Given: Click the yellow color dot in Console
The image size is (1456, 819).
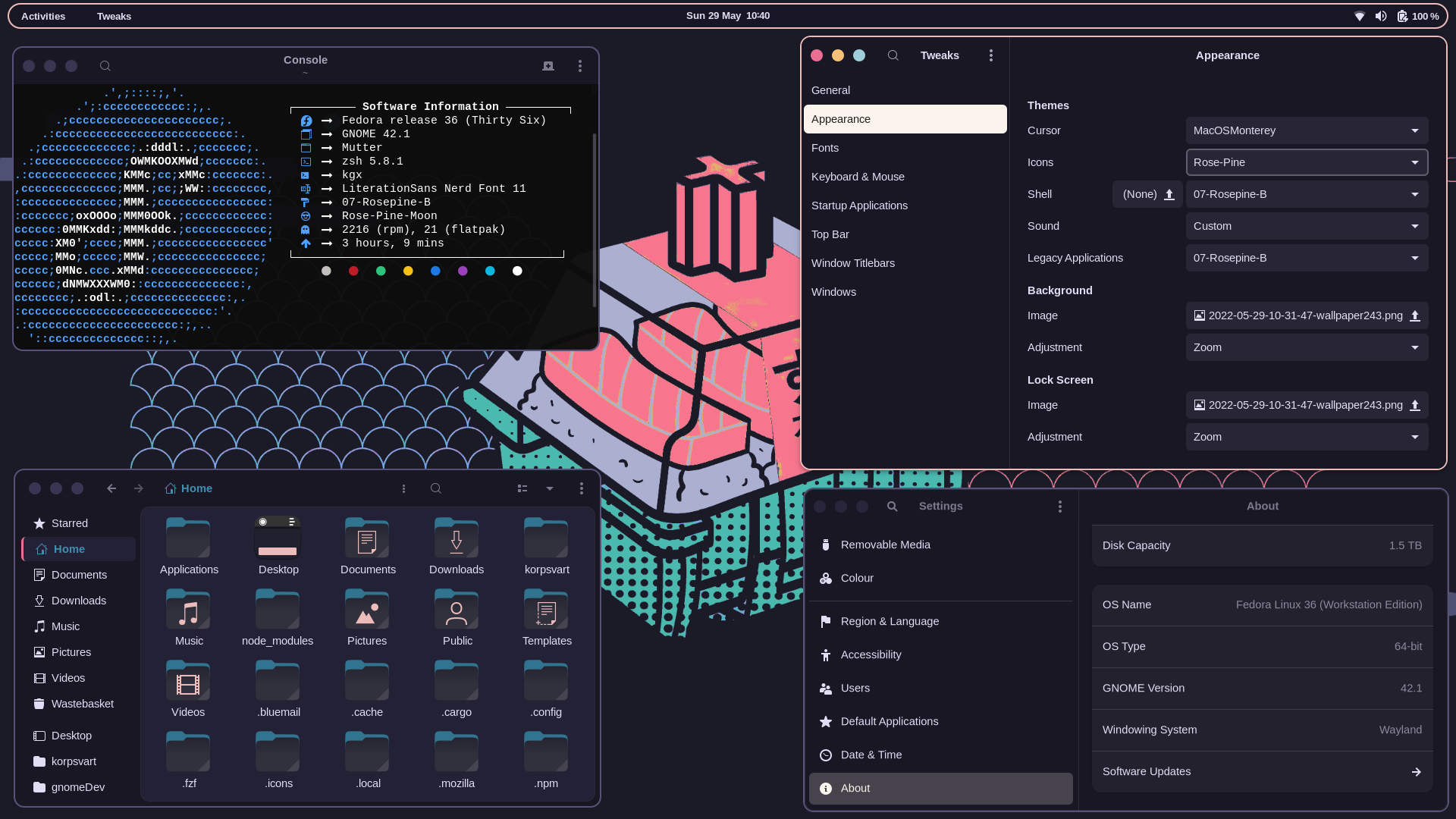Looking at the screenshot, I should point(408,271).
